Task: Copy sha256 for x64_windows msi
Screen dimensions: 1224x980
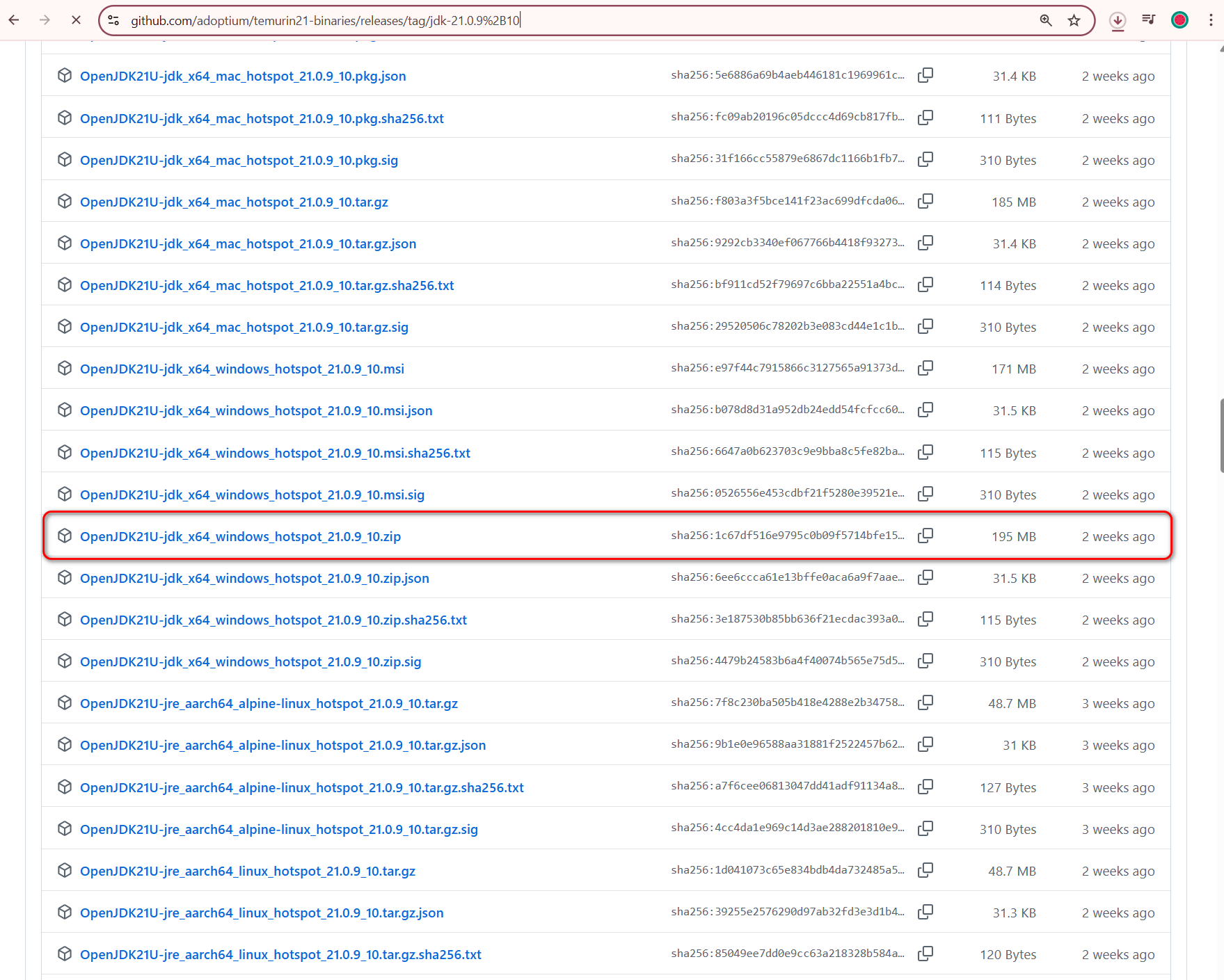Action: pyautogui.click(x=925, y=368)
